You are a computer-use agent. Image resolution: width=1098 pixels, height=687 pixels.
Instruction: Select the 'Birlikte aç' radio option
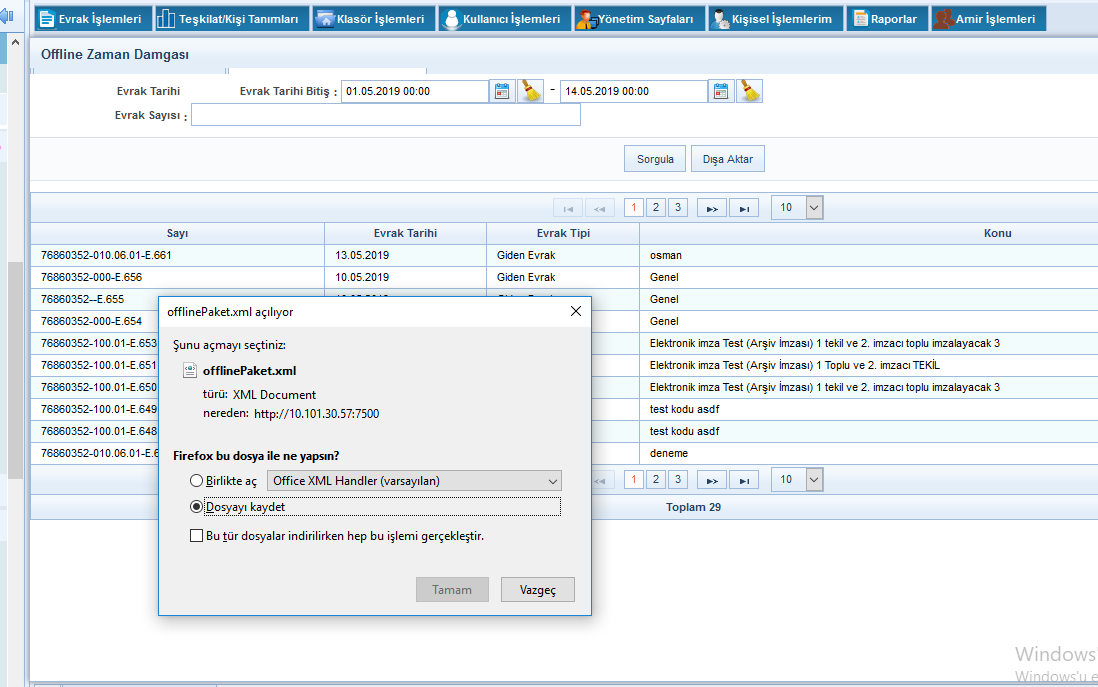click(x=196, y=481)
